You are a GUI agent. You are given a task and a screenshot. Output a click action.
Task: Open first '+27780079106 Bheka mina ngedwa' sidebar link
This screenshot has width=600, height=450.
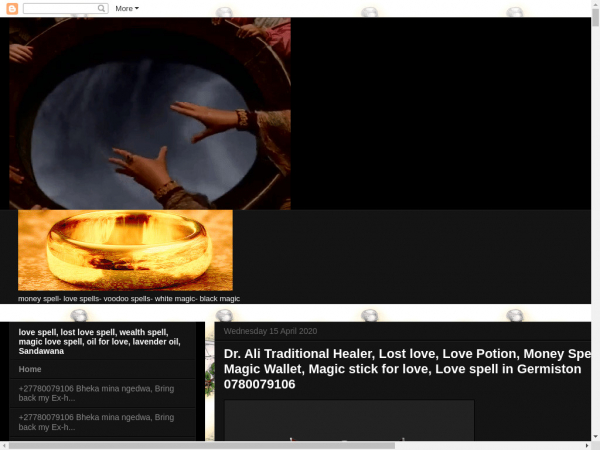click(96, 393)
